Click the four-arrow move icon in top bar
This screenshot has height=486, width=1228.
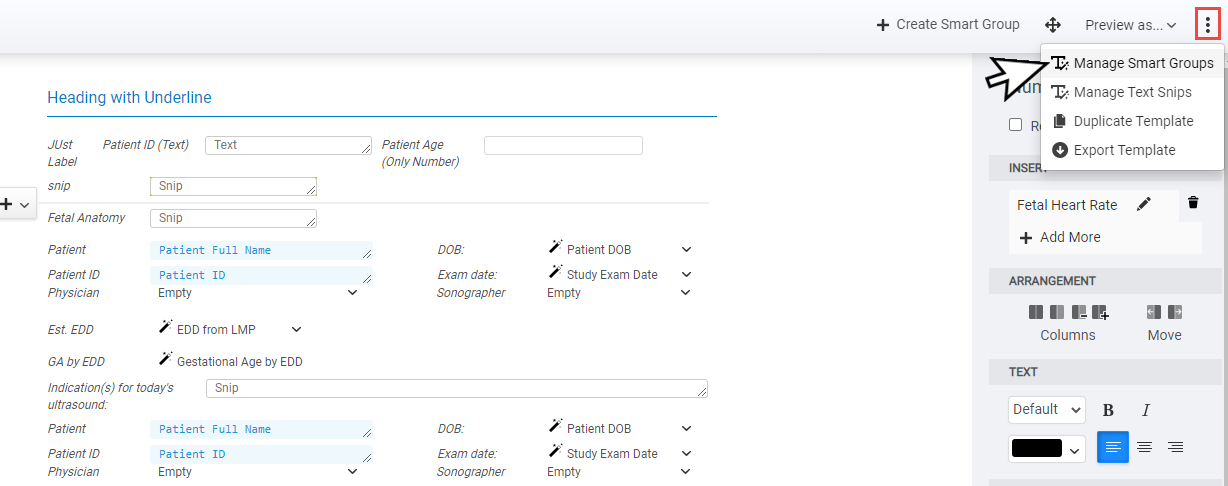(1053, 25)
